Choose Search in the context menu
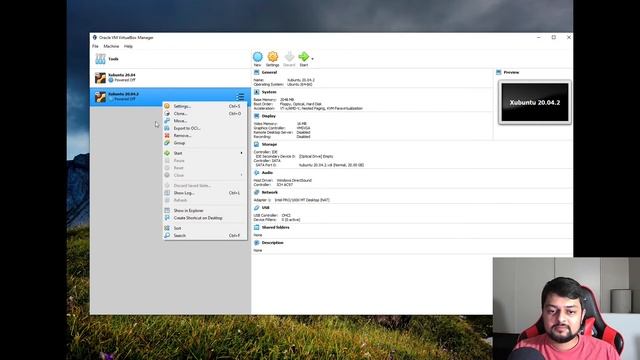Viewport: 640px width, 360px height. point(204,236)
